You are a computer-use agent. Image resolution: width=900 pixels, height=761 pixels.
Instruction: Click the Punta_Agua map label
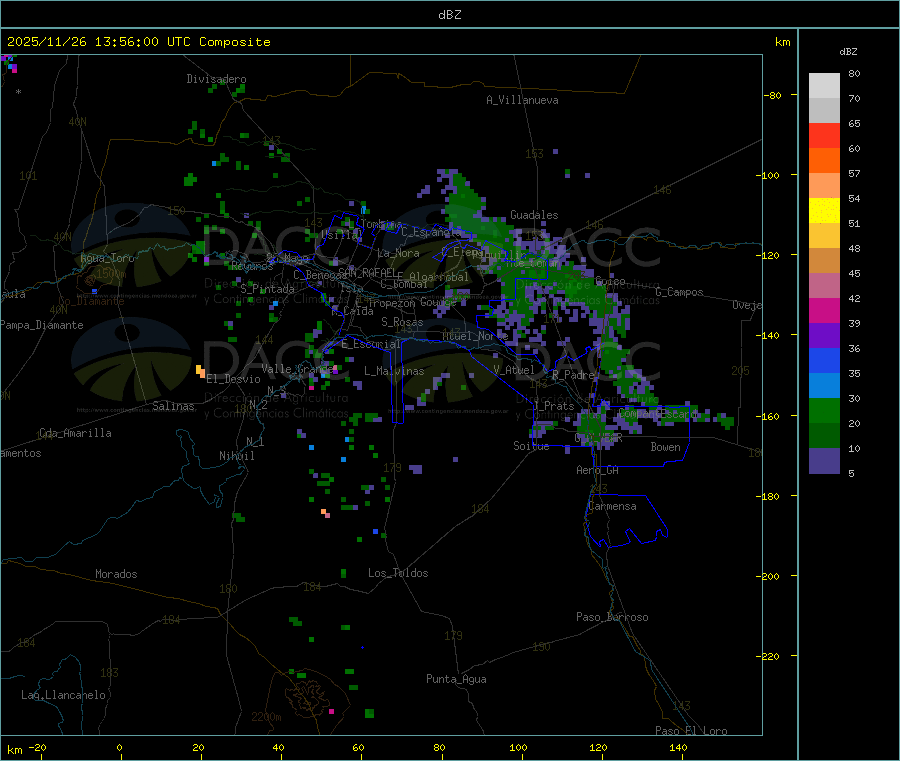[x=456, y=679]
